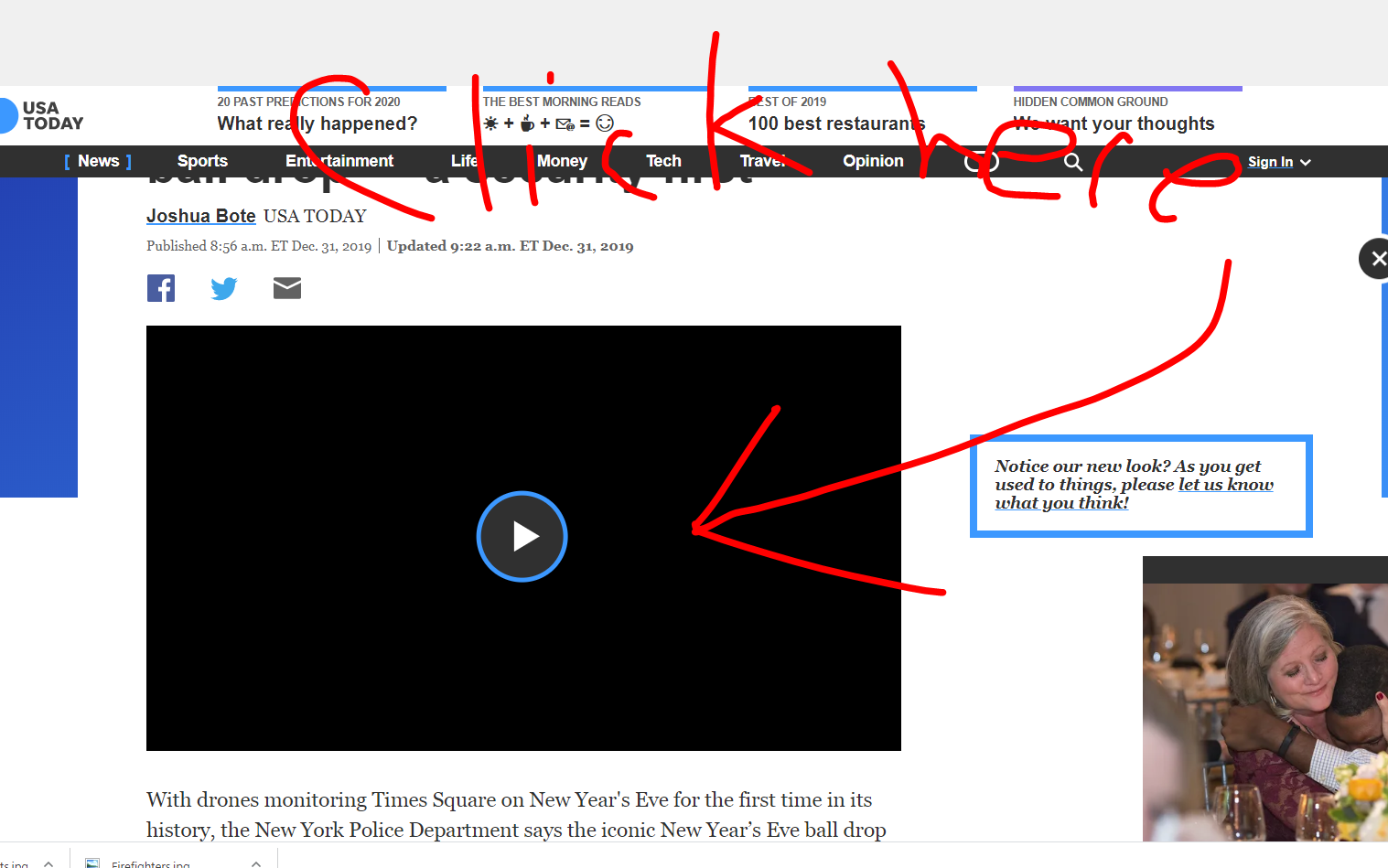Click the 'USA TODAY' byline text

pos(315,216)
